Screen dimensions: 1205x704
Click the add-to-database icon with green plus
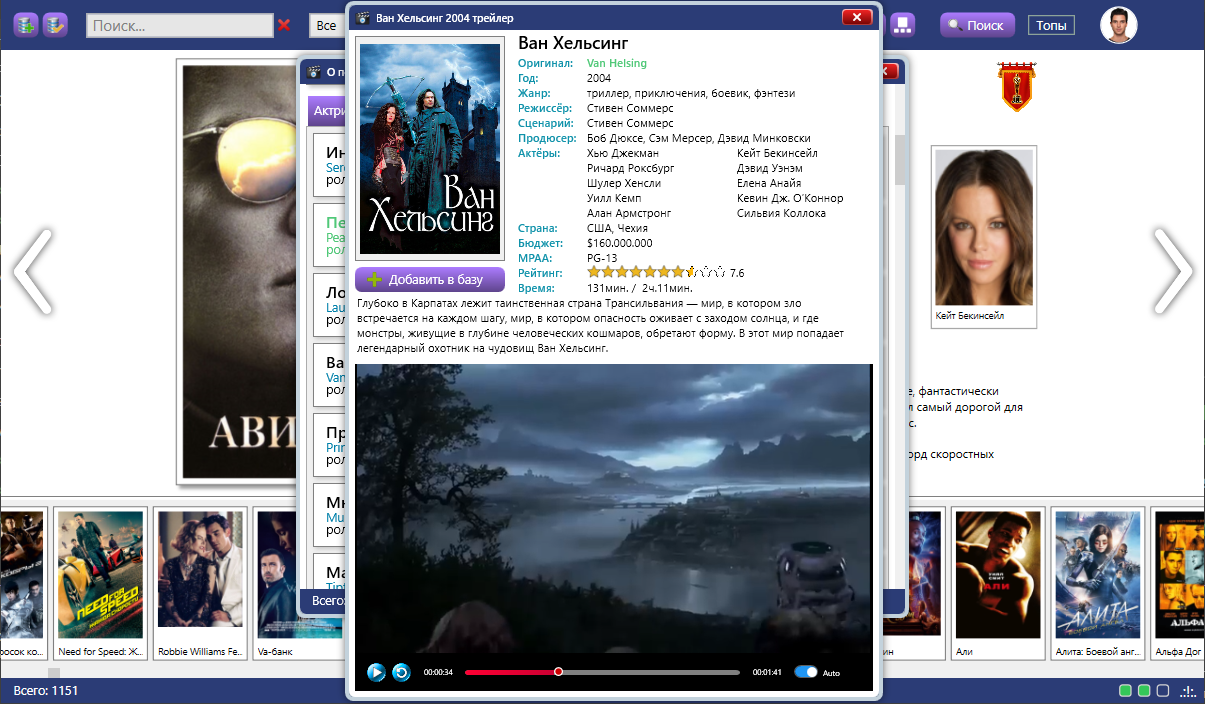[x=26, y=25]
